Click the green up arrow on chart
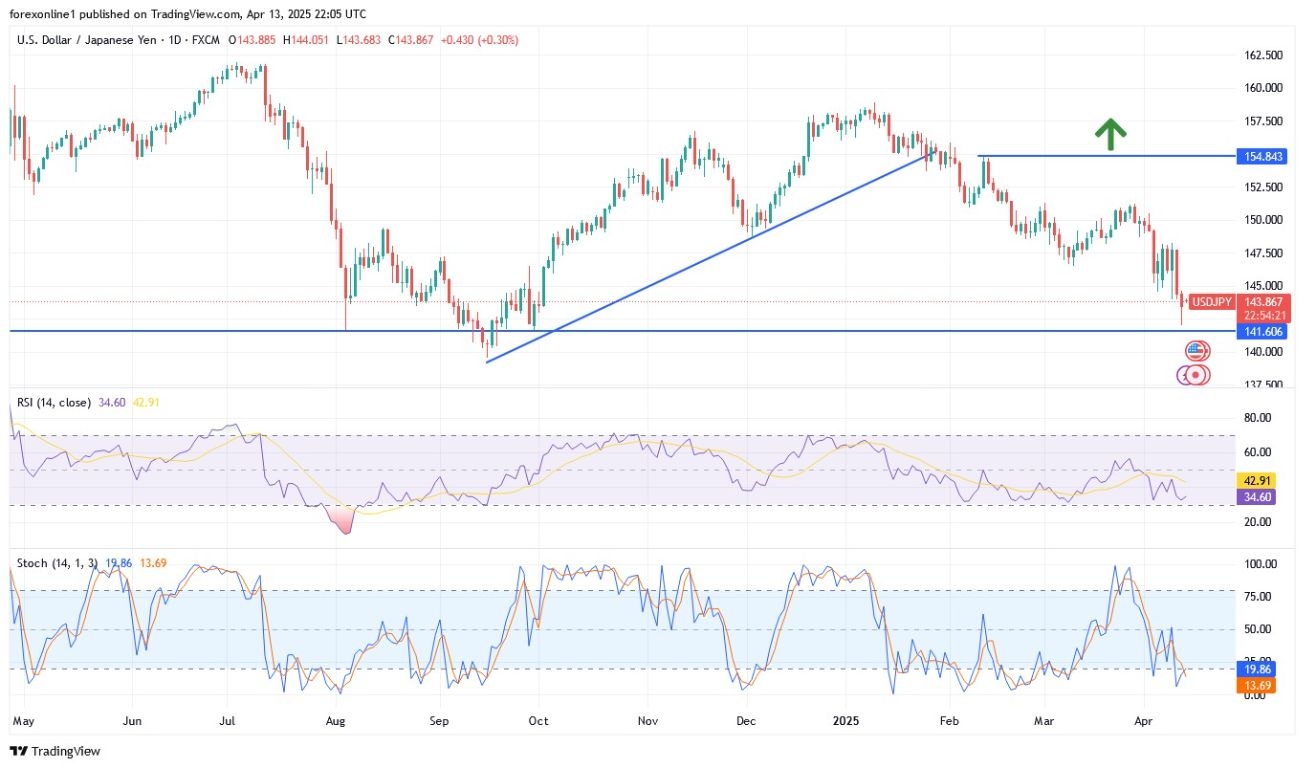Viewport: 1304px width, 768px height. coord(1109,134)
